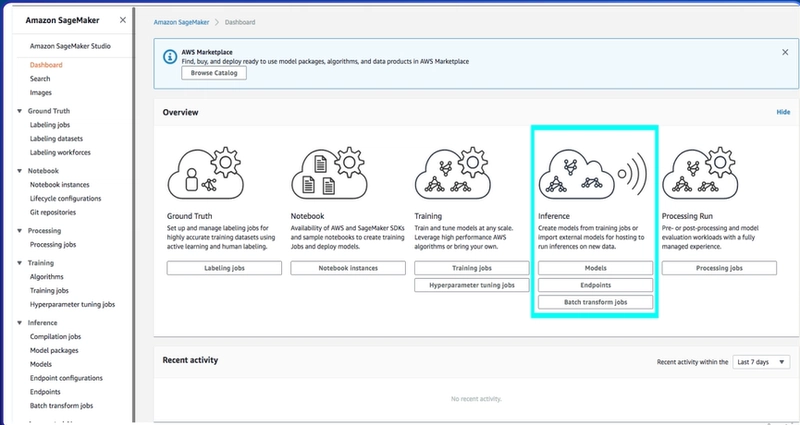Open Hyperparameter tuning jobs in sidebar
800x425 pixels.
(x=72, y=304)
